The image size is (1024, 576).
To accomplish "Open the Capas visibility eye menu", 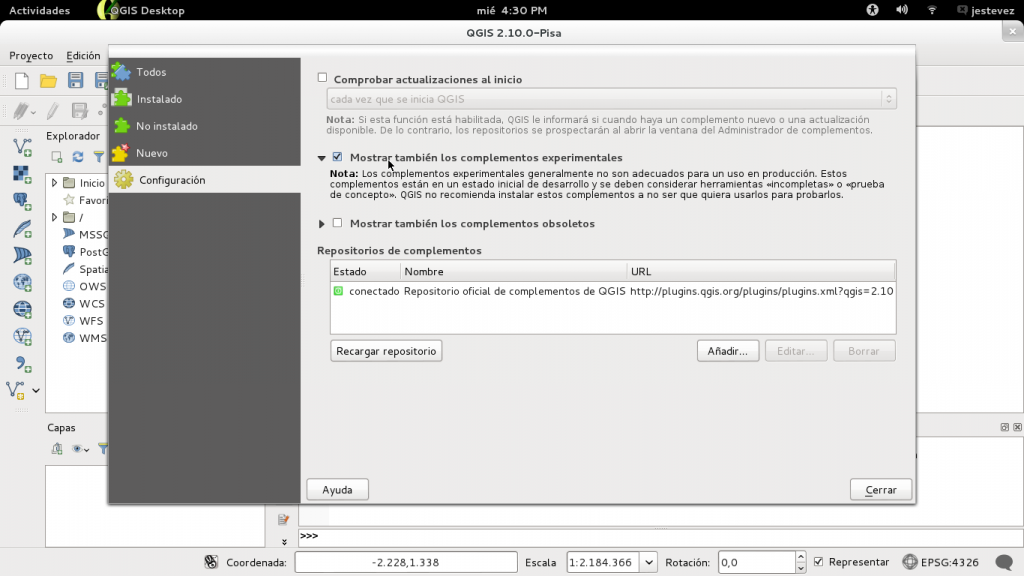I will tap(80, 449).
